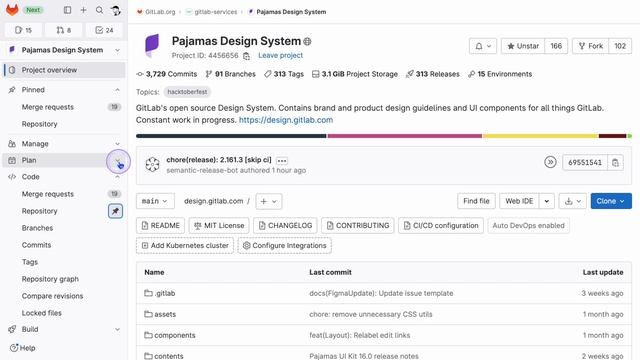Open notification bell dropdown

(x=483, y=46)
